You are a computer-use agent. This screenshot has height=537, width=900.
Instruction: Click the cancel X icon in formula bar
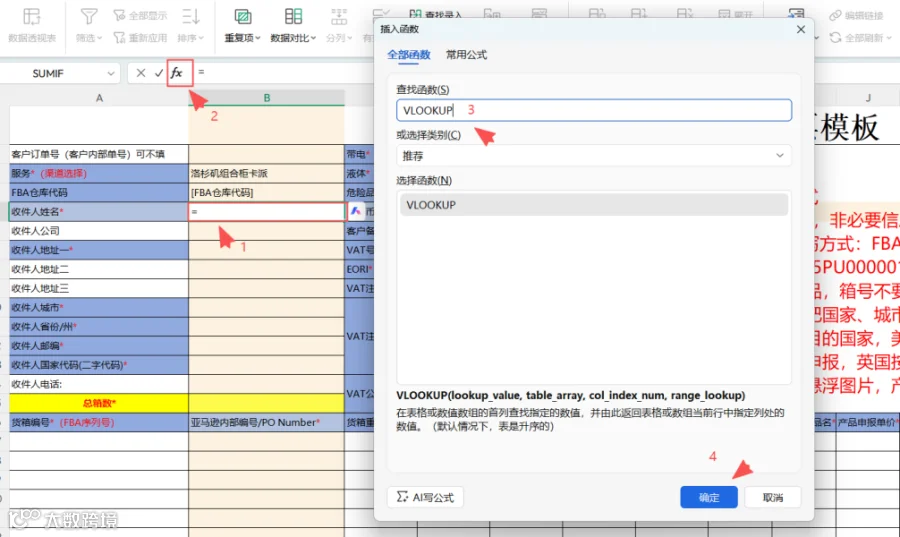[141, 73]
